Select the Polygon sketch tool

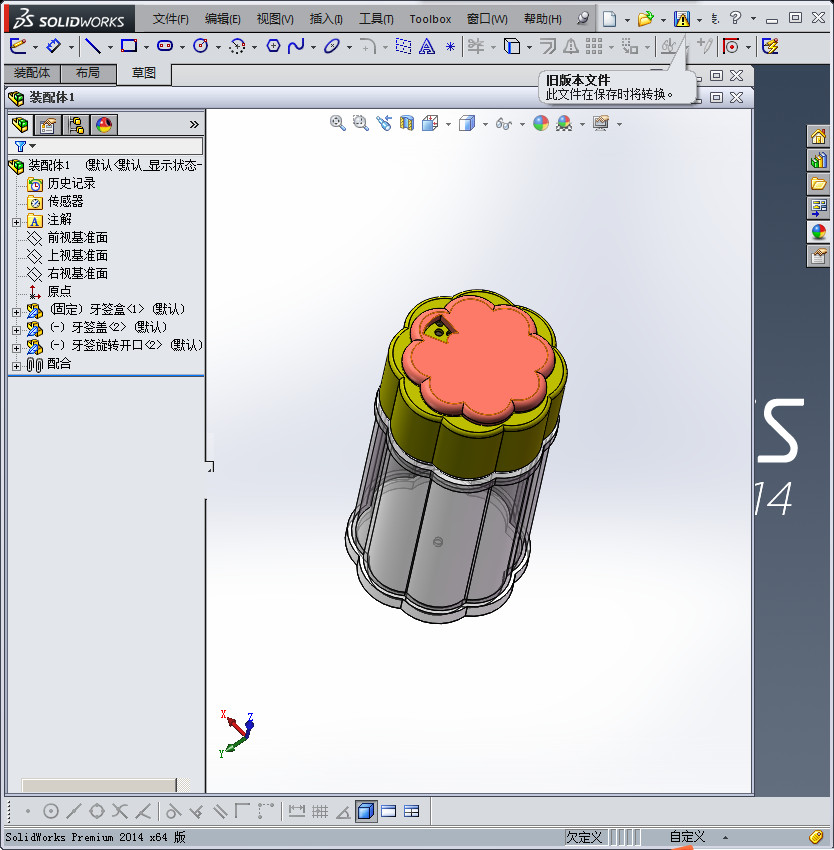click(273, 46)
